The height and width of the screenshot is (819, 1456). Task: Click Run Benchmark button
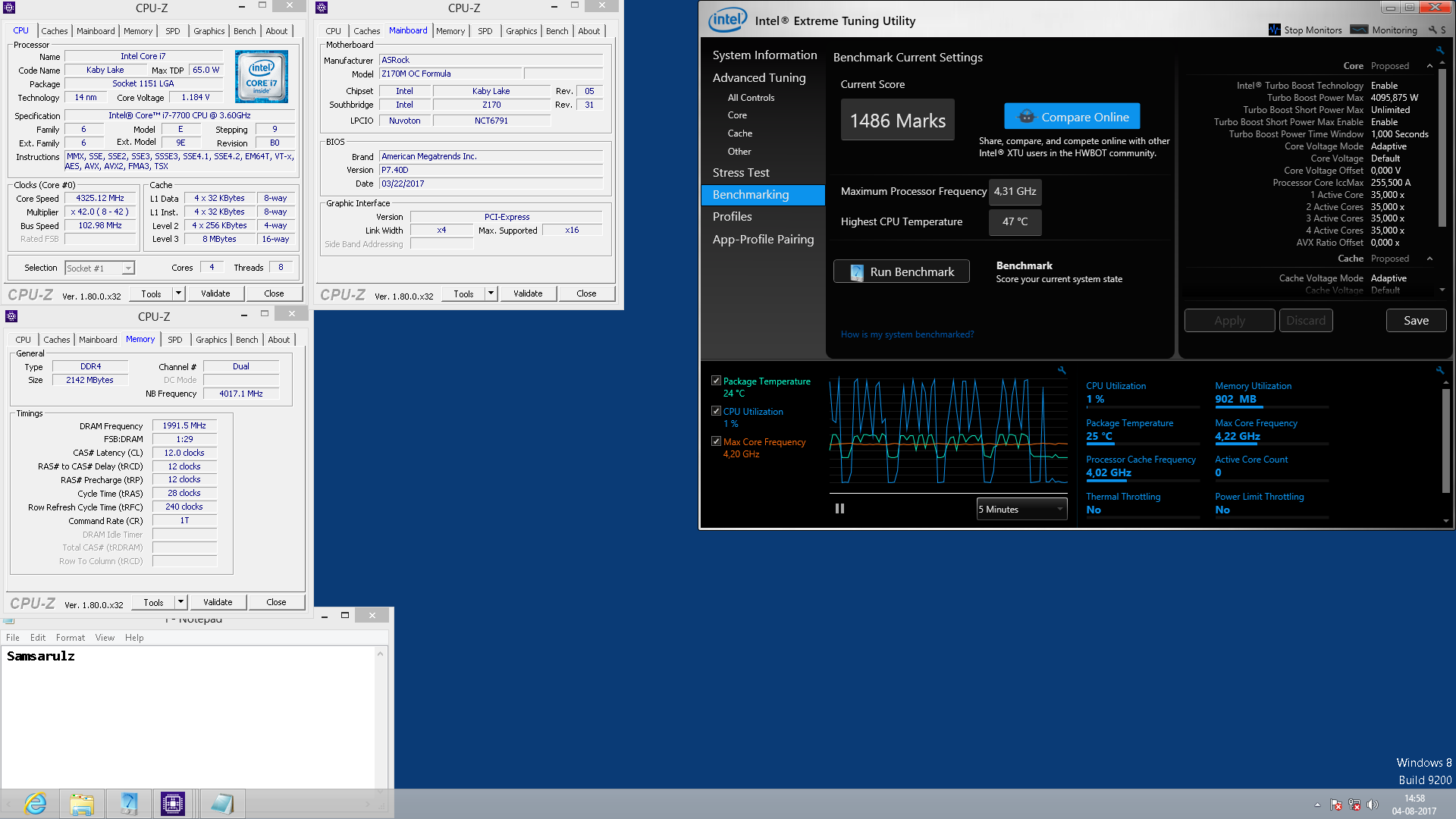tap(902, 271)
